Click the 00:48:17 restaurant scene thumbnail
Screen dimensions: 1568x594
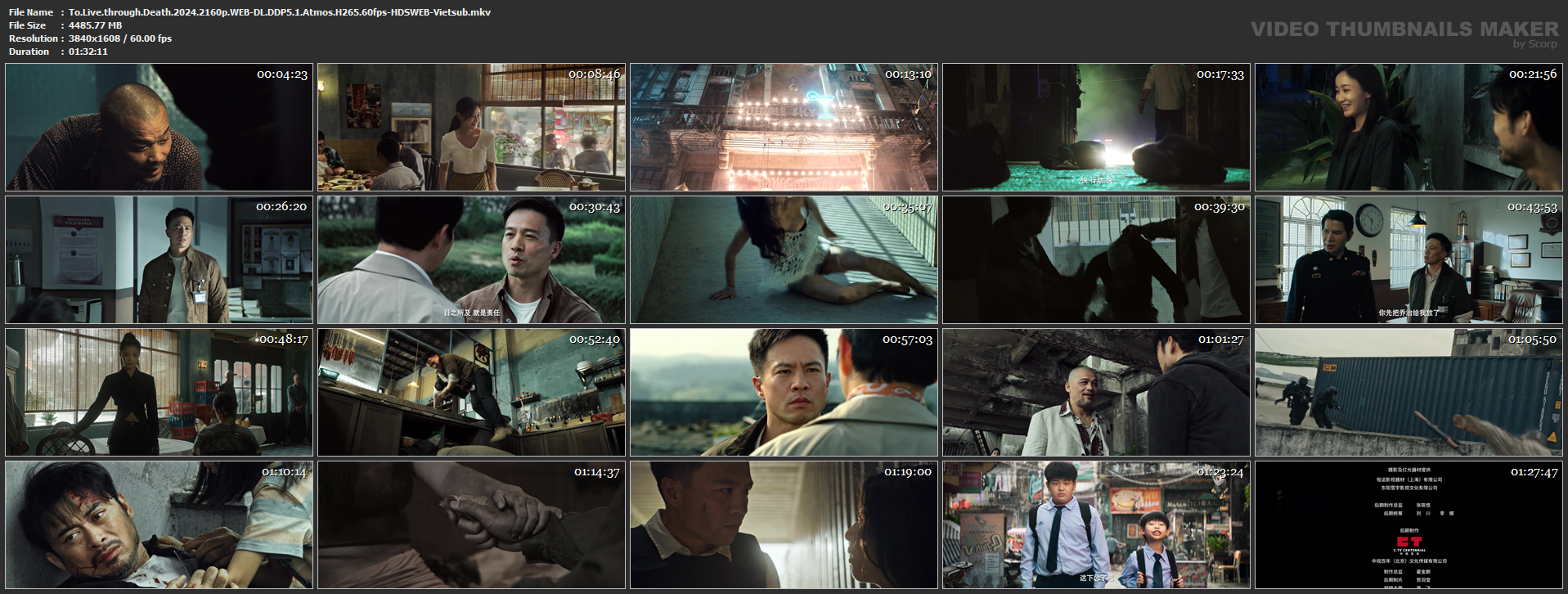tap(159, 393)
